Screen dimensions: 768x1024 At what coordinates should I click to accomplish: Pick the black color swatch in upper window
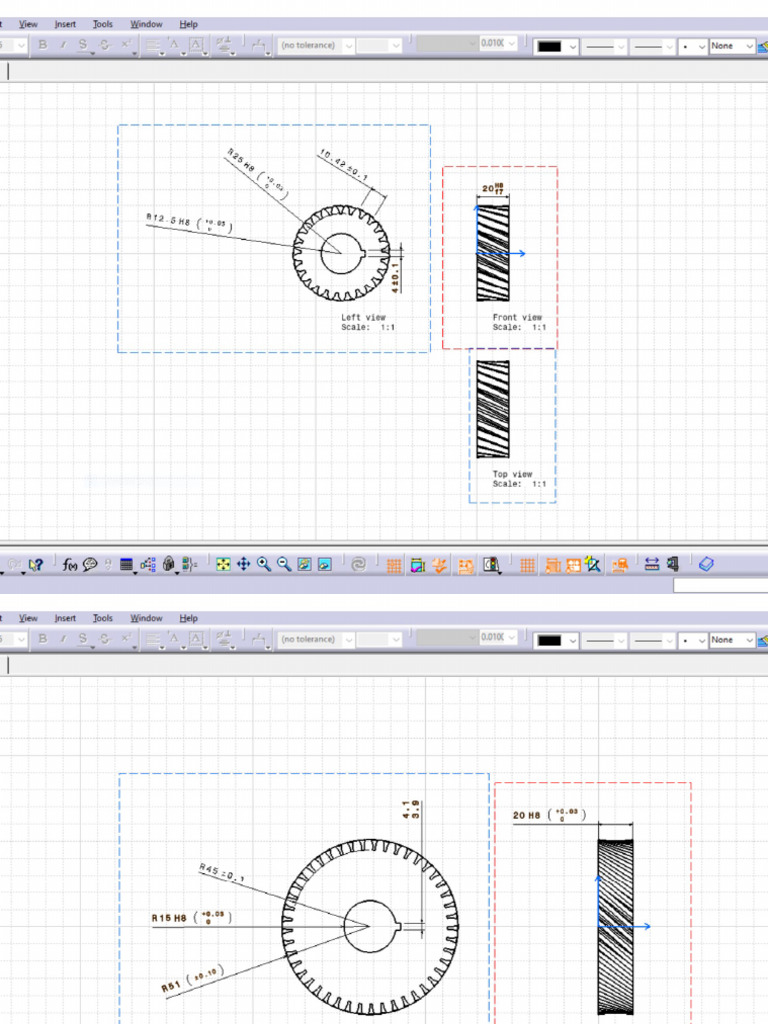tap(549, 46)
